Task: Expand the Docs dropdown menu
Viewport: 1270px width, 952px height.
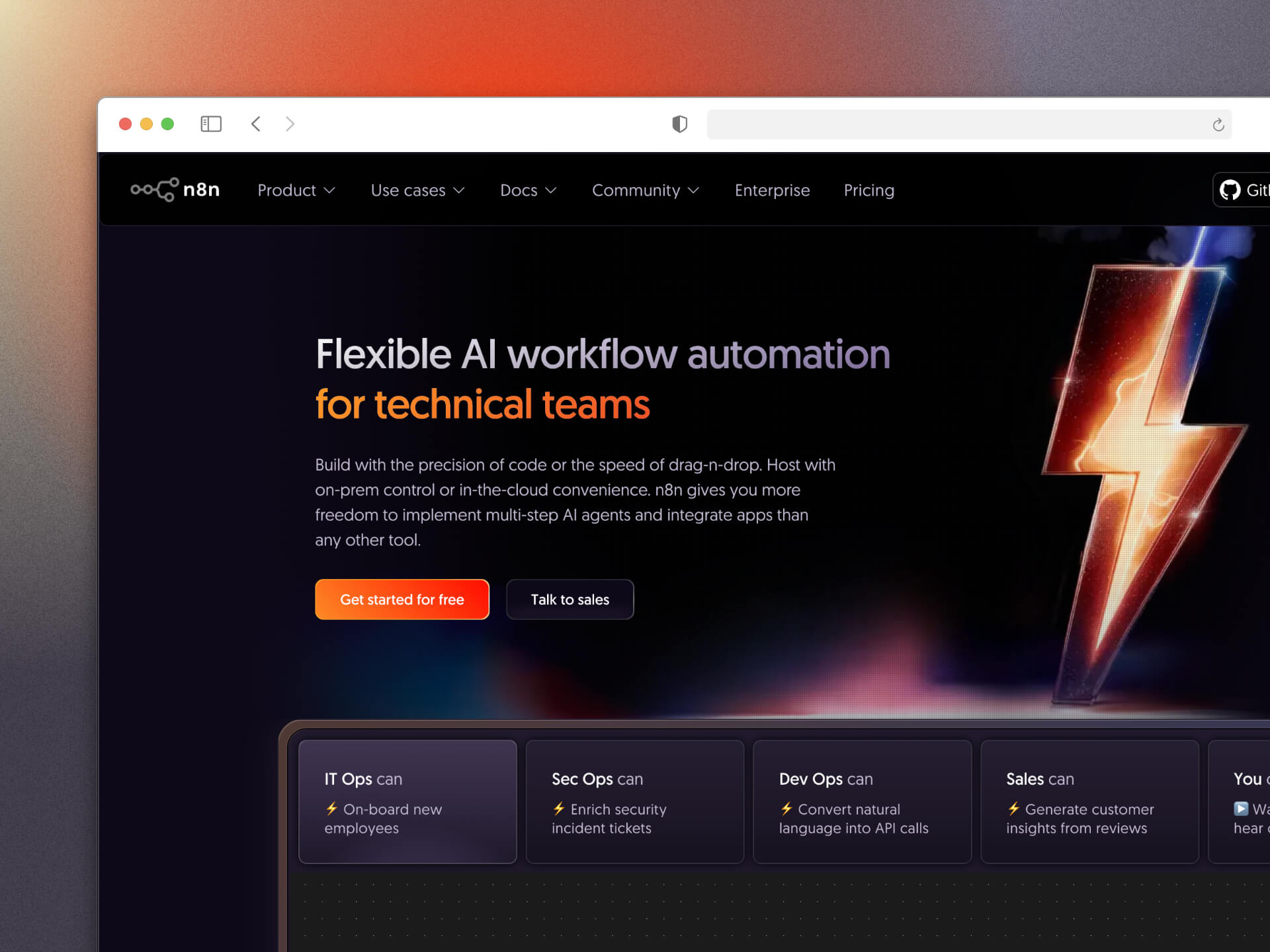Action: pyautogui.click(x=529, y=190)
